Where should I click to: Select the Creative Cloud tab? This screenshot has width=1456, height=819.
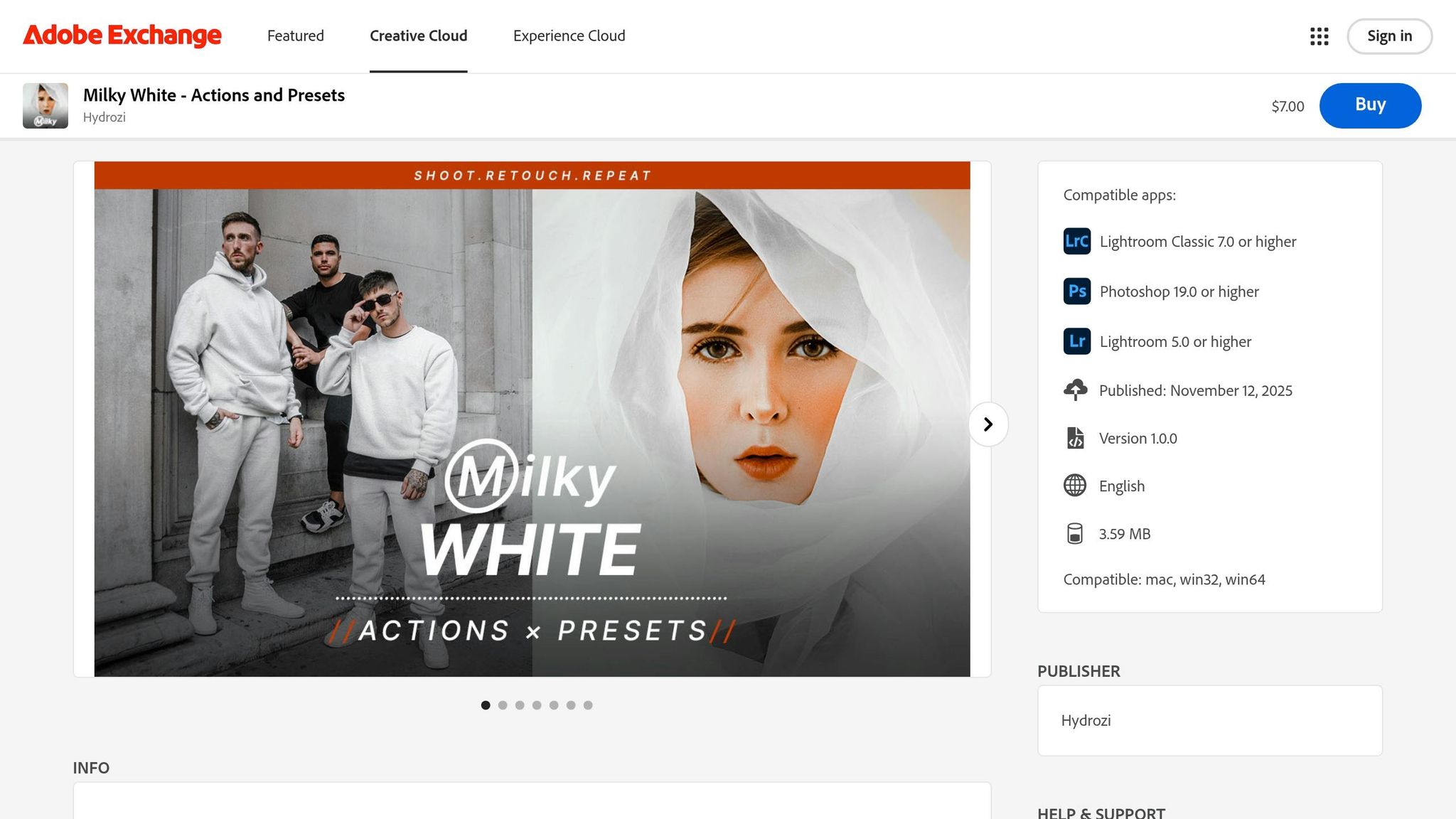click(x=419, y=36)
